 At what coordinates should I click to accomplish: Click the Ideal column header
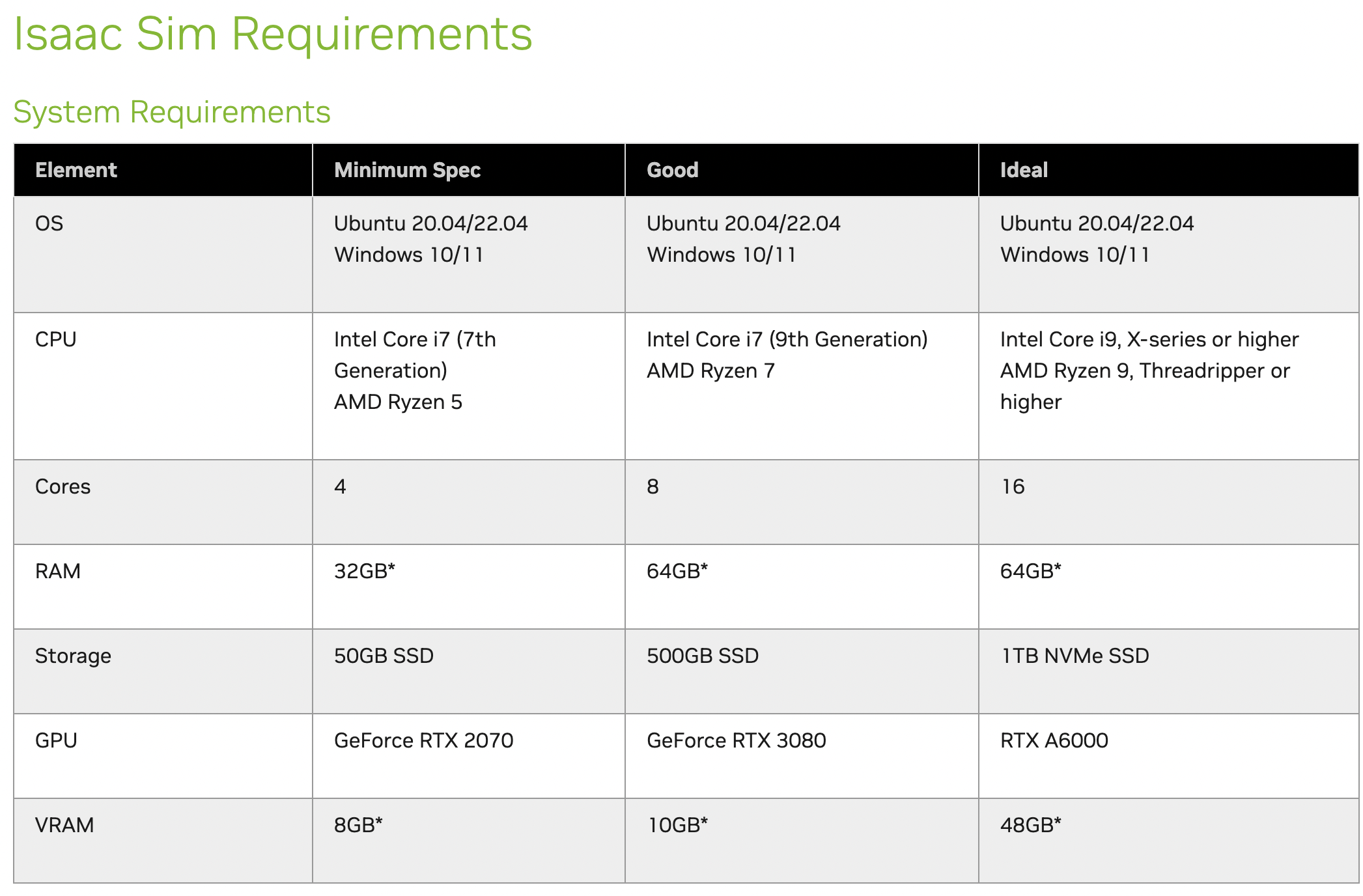[x=1024, y=170]
